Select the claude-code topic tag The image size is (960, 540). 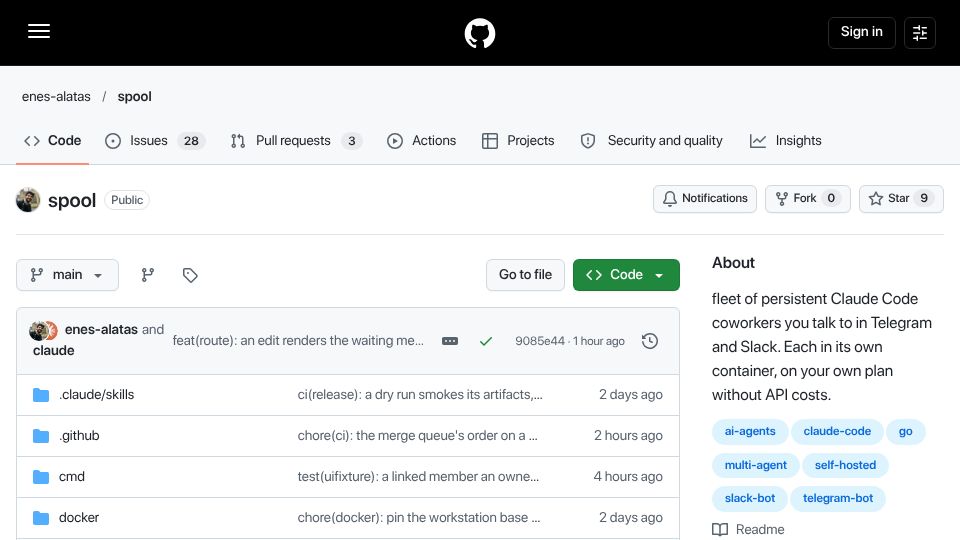[x=837, y=432]
